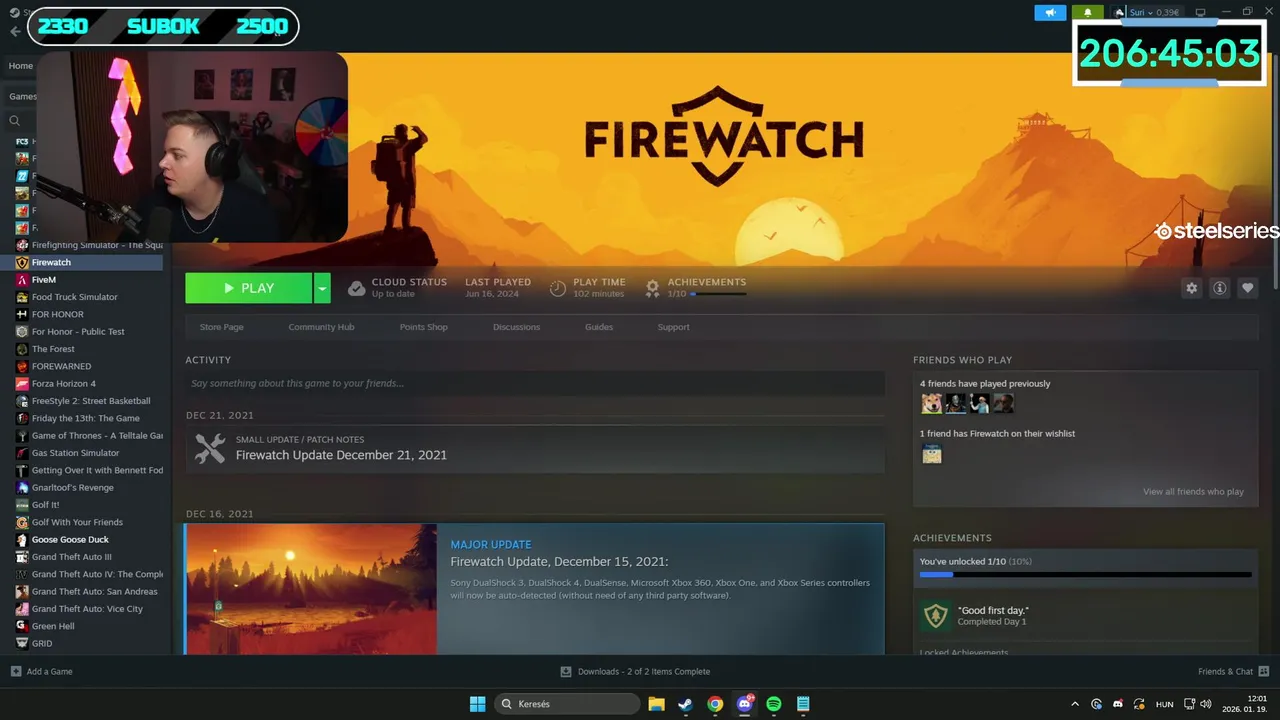
Task: Expand the Play button dropdown arrow
Action: click(x=322, y=288)
